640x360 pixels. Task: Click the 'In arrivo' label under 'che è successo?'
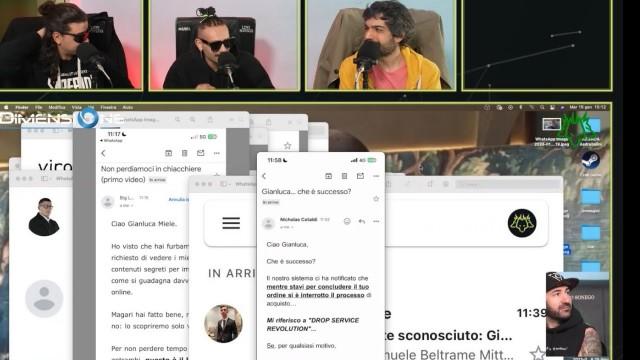[x=271, y=202]
